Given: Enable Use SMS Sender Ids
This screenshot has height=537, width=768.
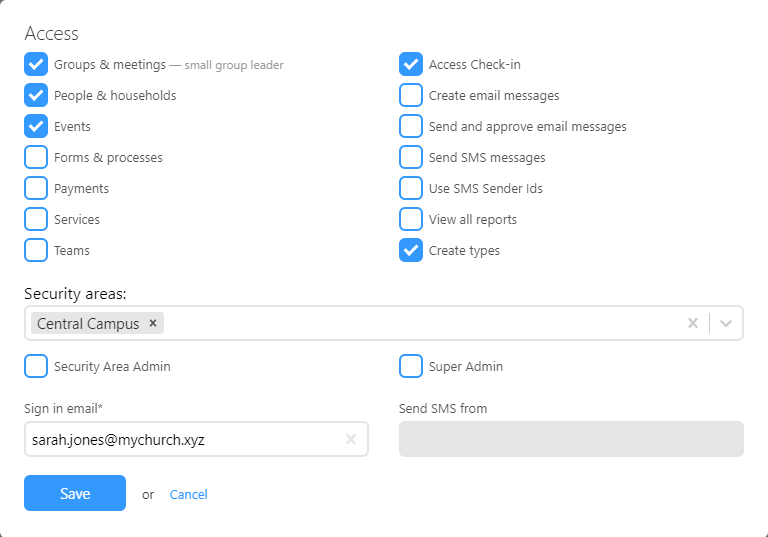Looking at the screenshot, I should pyautogui.click(x=410, y=188).
